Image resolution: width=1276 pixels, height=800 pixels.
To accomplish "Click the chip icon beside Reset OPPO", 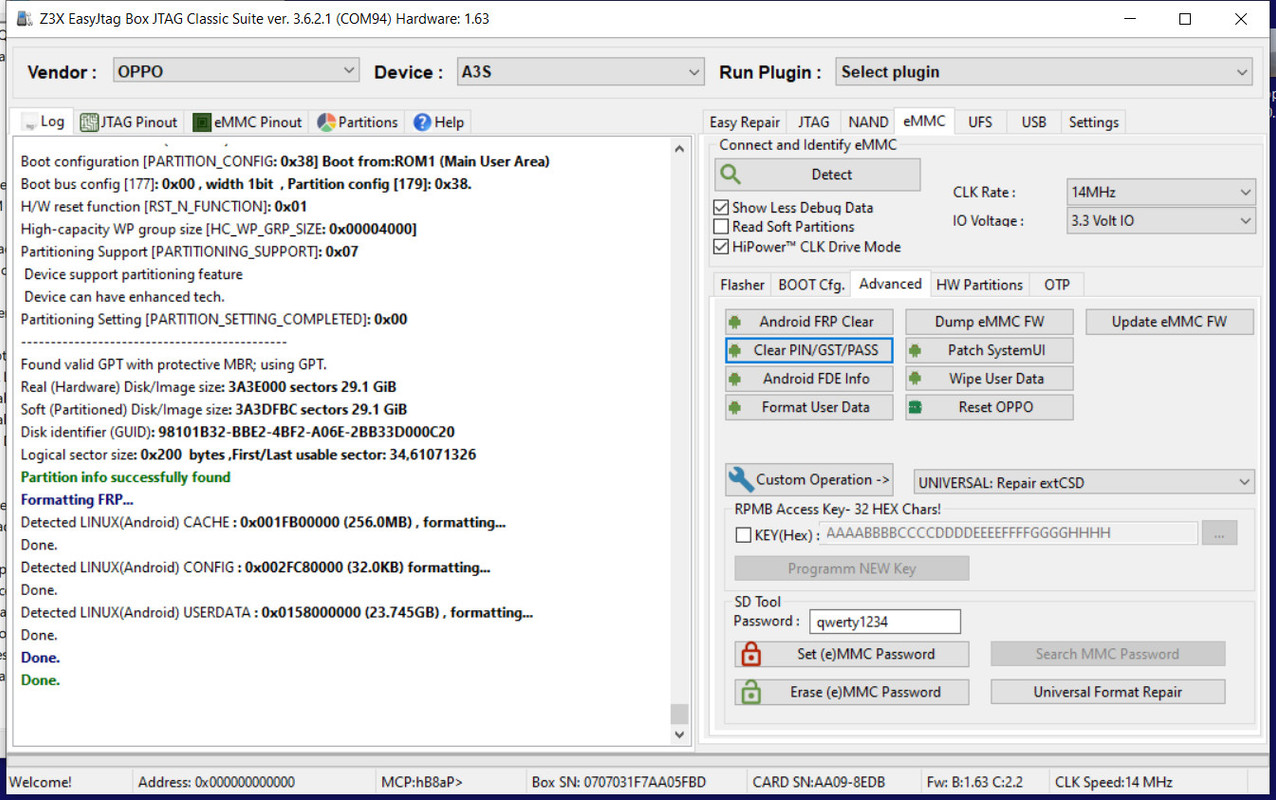I will [x=915, y=407].
